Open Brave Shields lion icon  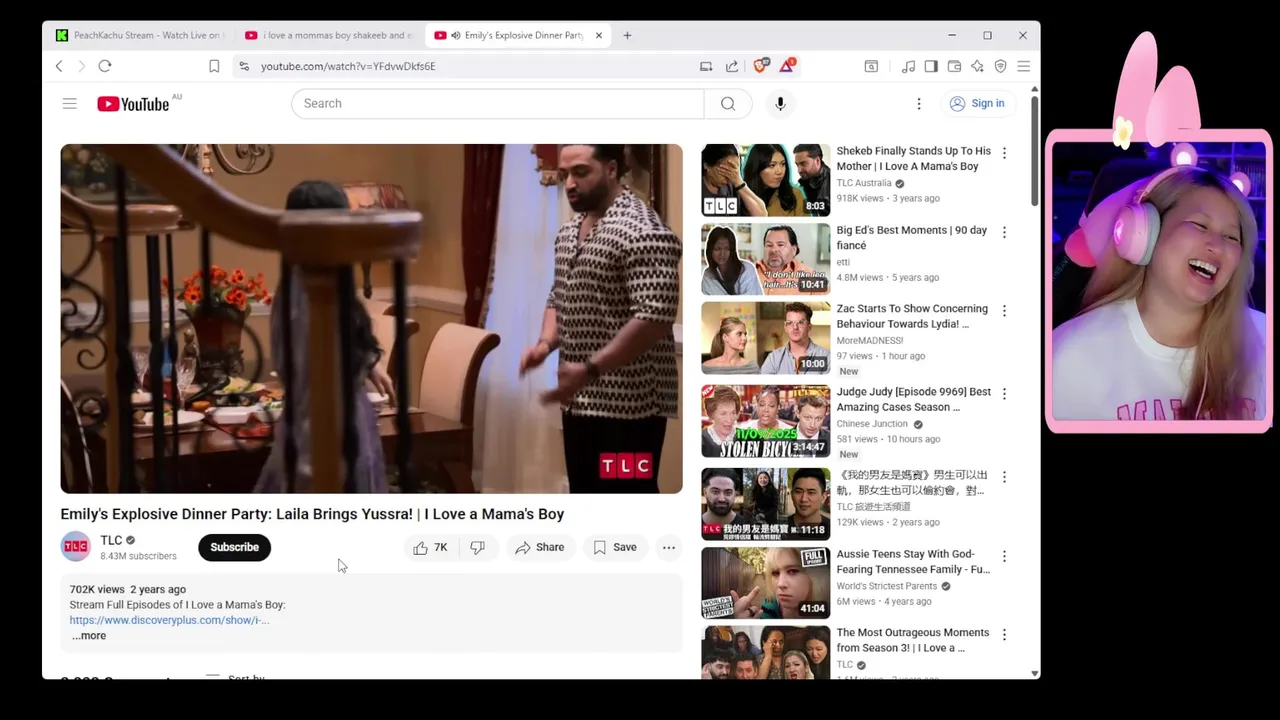click(761, 66)
